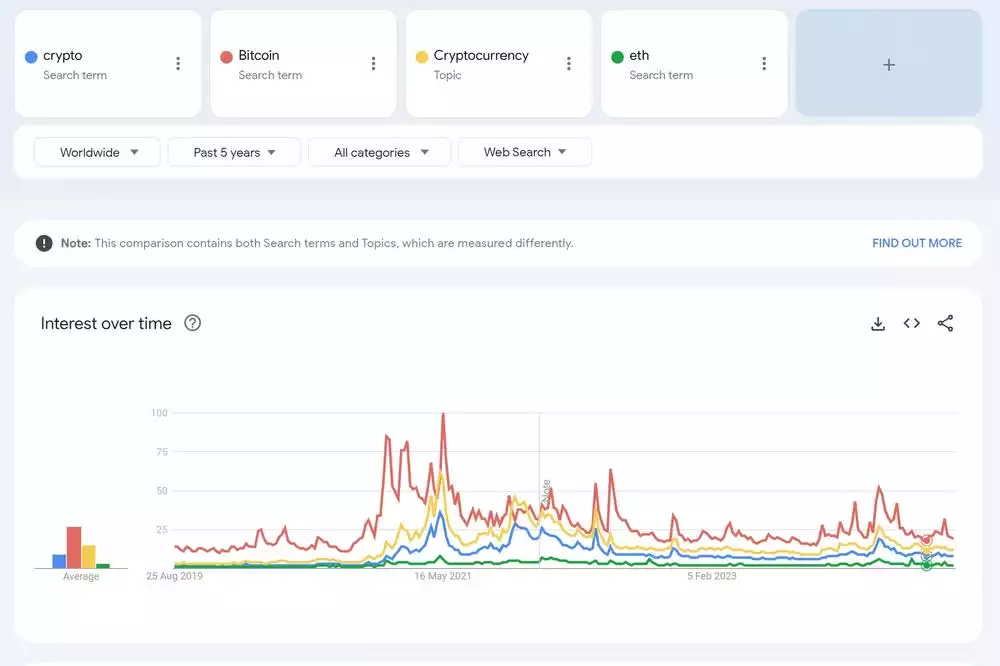Click the note info icon in the notice bar
This screenshot has width=1000, height=666.
point(44,243)
